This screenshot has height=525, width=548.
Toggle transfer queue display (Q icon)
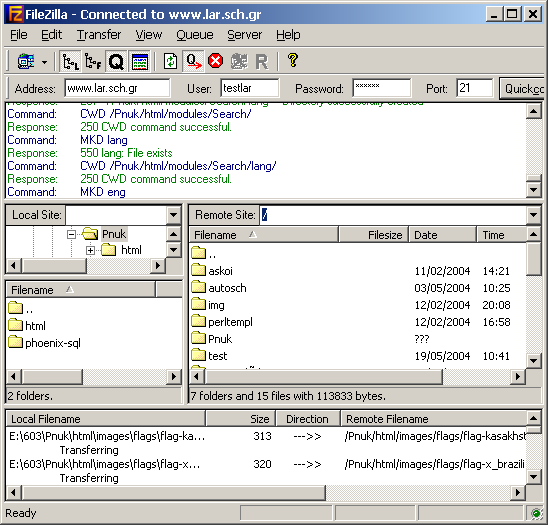tap(116, 62)
